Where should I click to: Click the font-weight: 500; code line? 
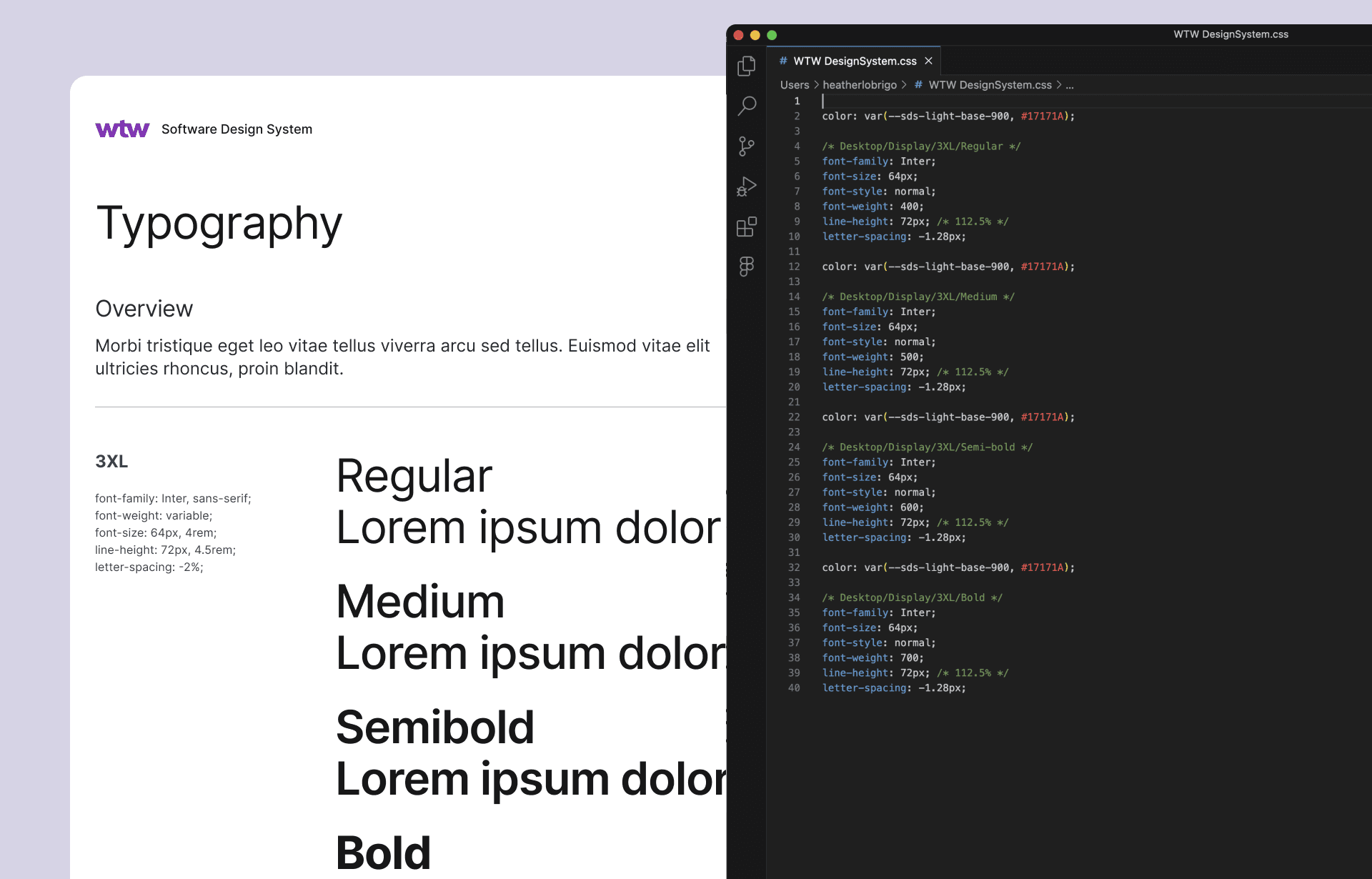click(873, 357)
